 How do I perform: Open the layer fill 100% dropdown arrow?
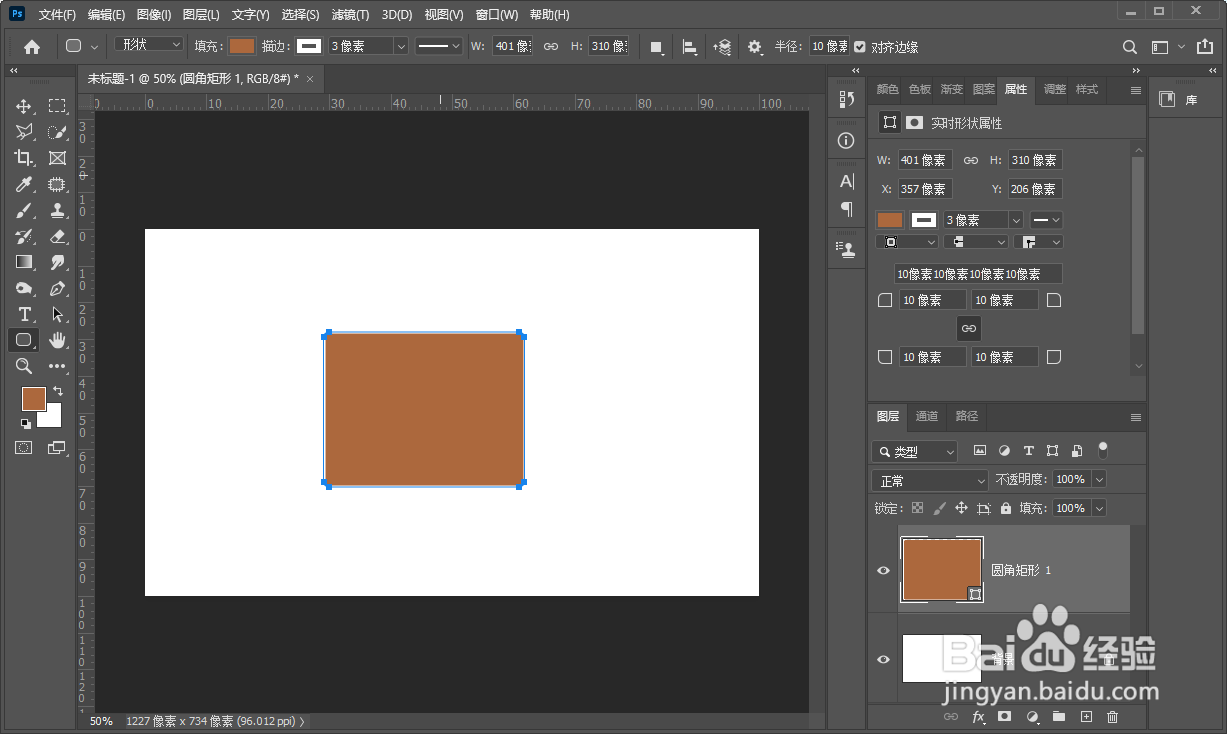pos(1099,508)
